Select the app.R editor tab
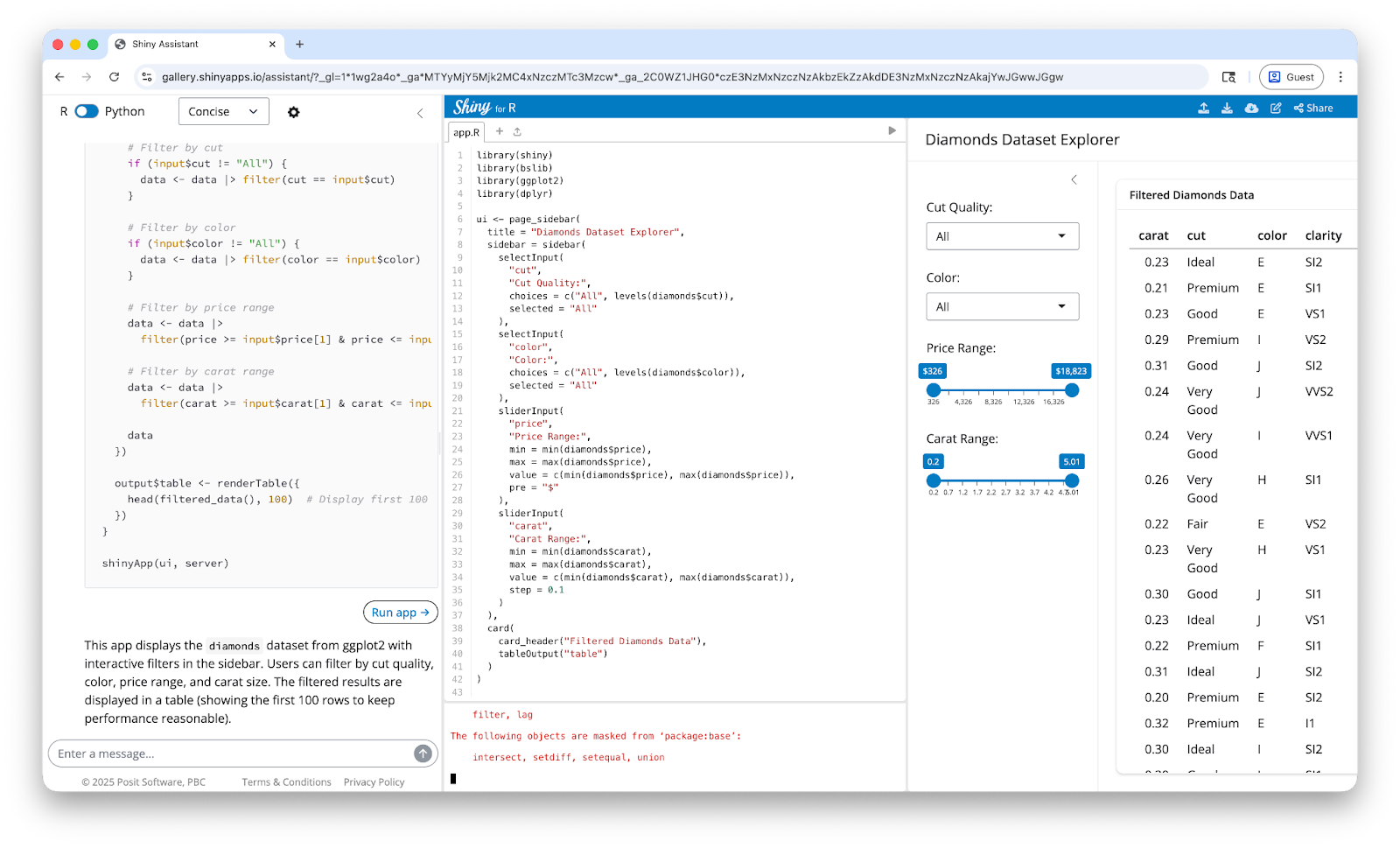 (467, 132)
